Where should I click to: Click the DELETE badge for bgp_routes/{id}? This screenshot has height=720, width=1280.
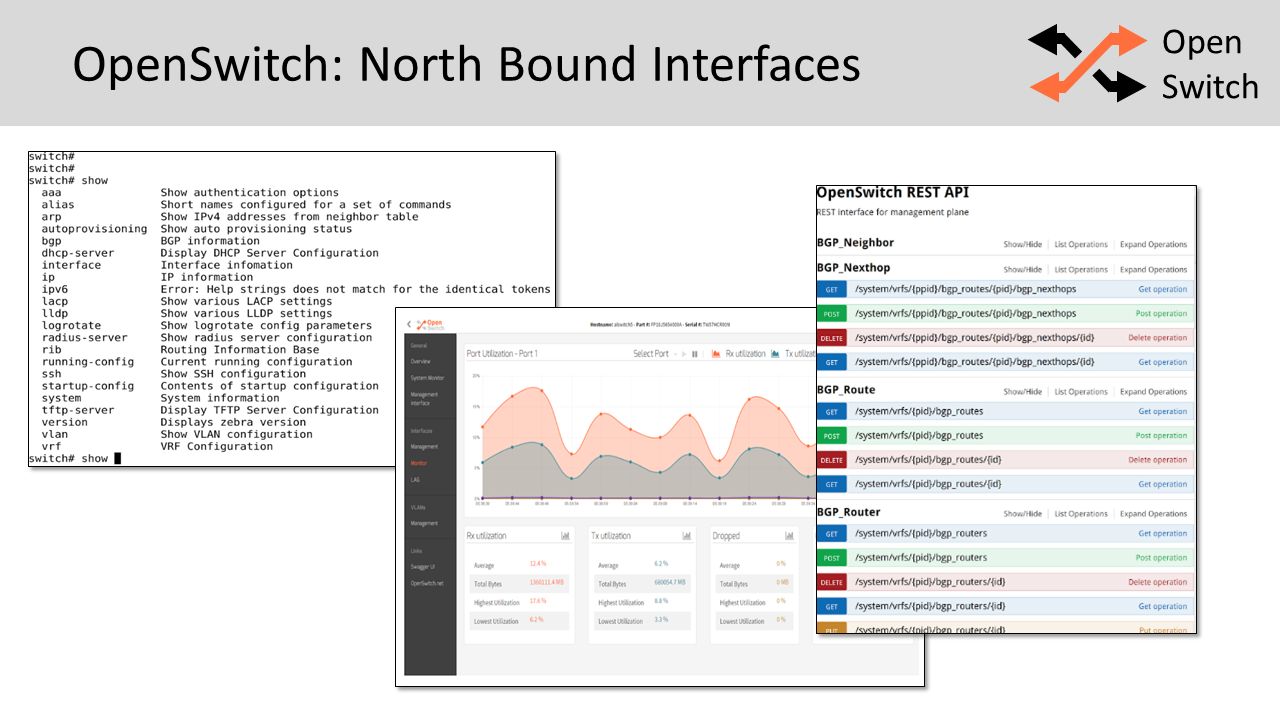(831, 460)
